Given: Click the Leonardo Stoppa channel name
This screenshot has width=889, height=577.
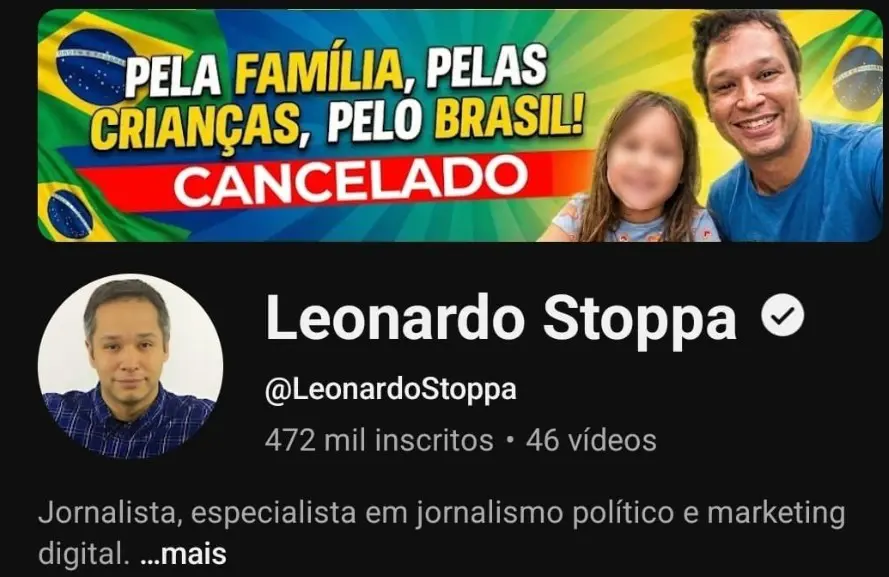Looking at the screenshot, I should tap(501, 319).
